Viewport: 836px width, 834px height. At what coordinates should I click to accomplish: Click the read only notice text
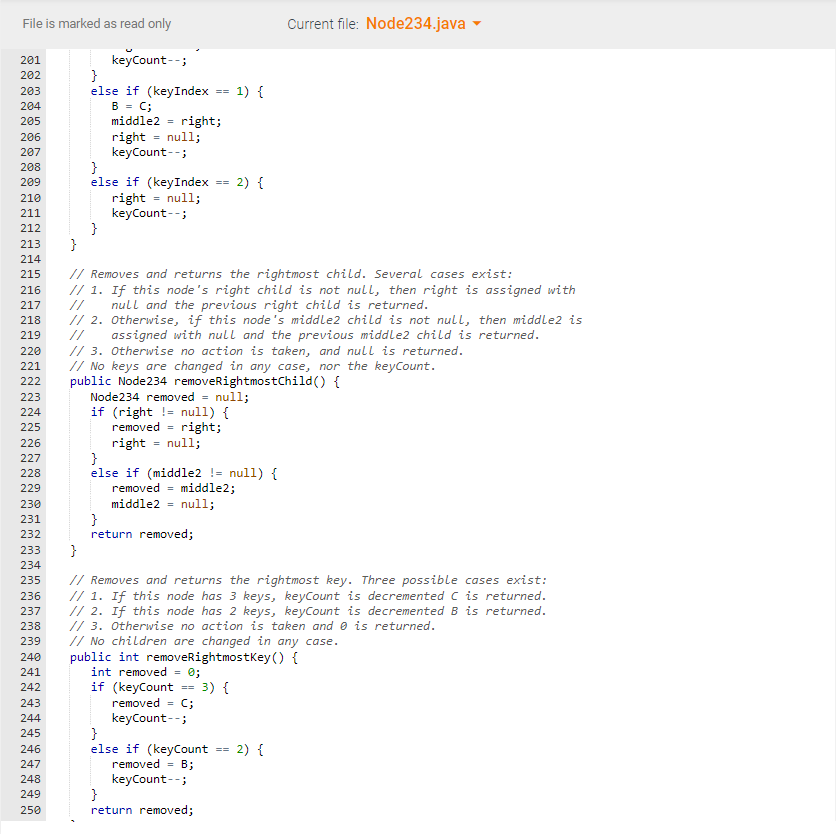97,23
